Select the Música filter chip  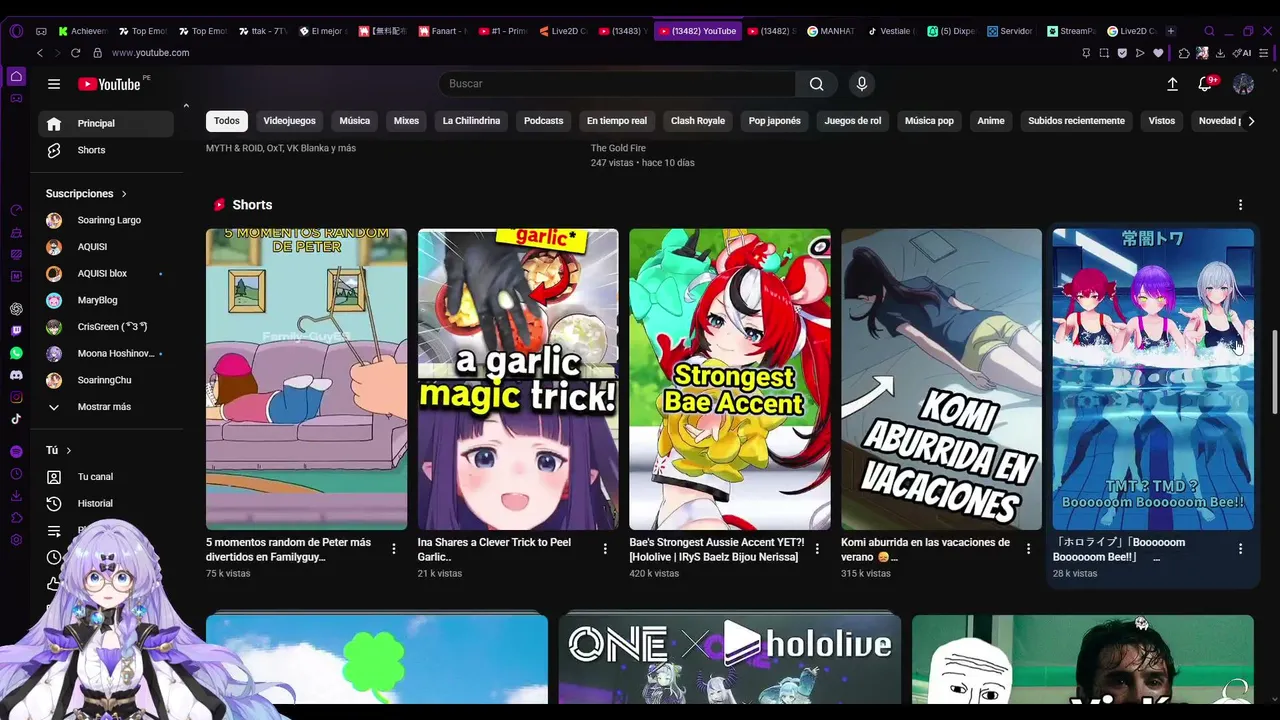point(354,121)
